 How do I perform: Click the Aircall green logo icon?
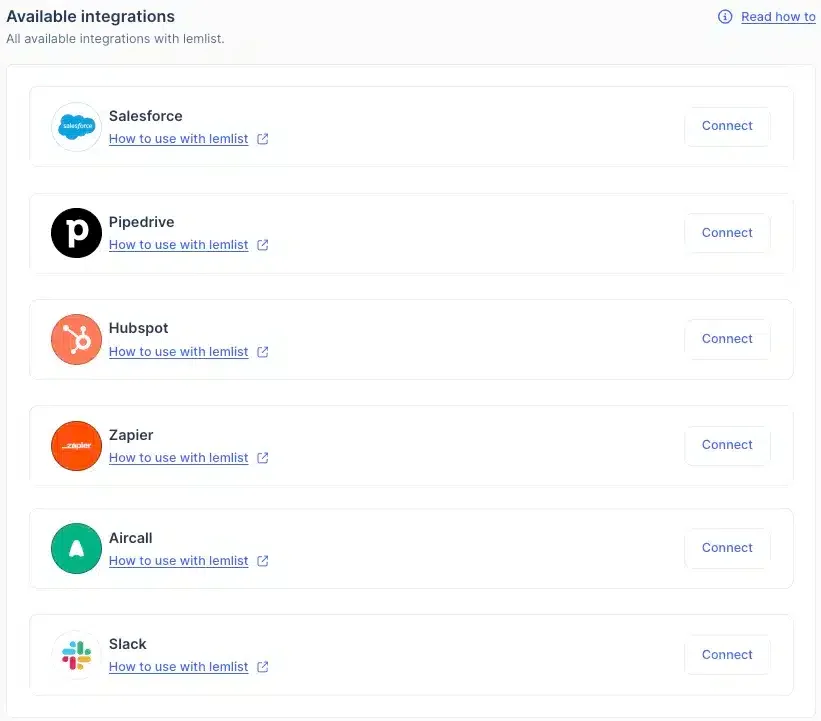pyautogui.click(x=76, y=548)
